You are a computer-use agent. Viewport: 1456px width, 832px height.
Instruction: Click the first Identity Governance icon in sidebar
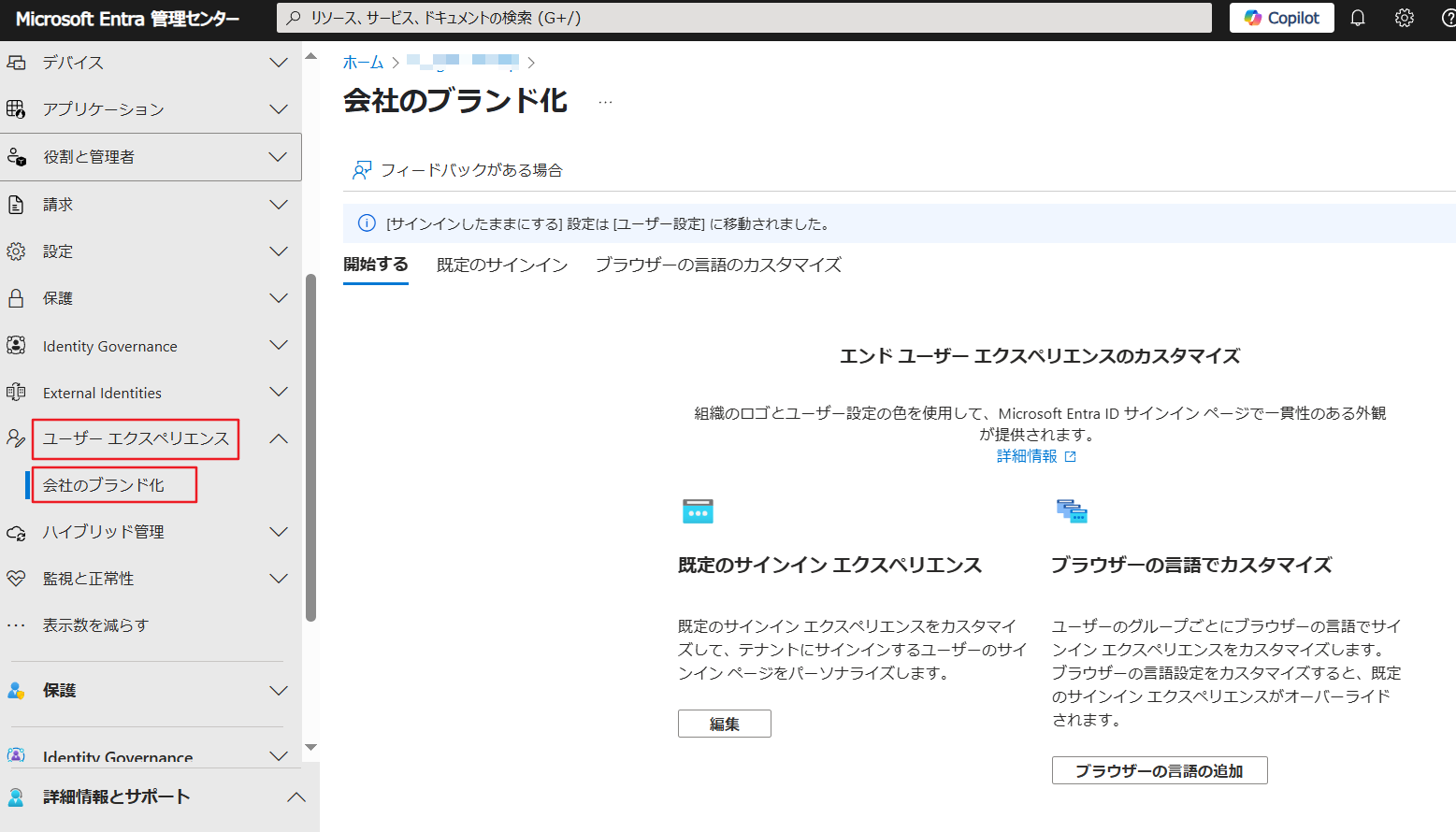[x=16, y=346]
